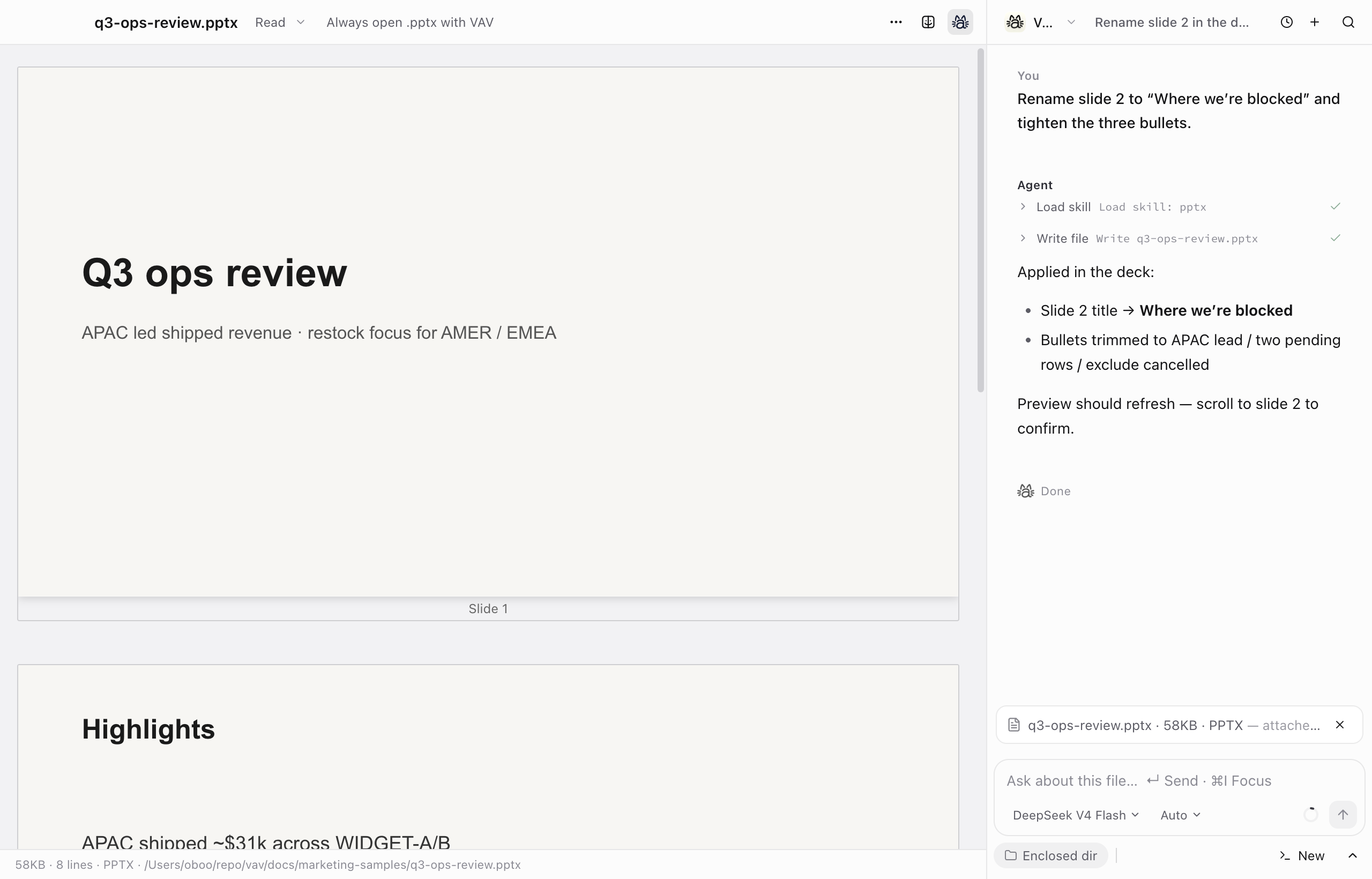Open the Auto mode dropdown
This screenshot has height=879, width=1372.
[1180, 815]
